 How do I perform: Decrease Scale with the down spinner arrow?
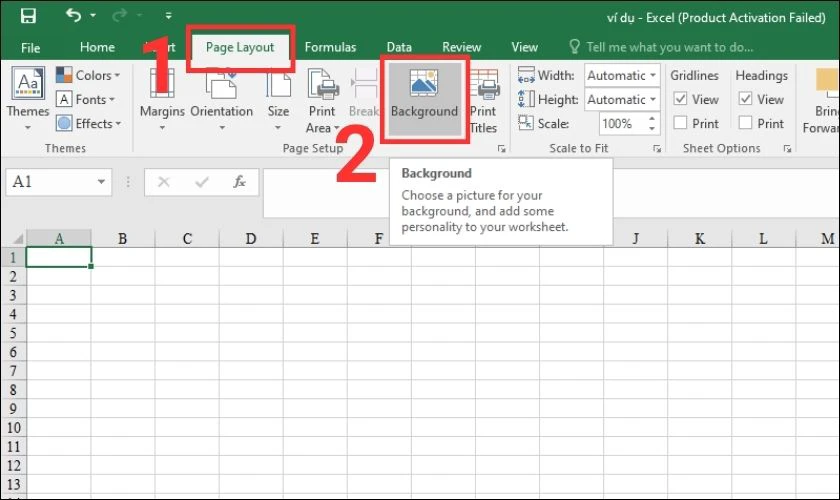point(652,129)
